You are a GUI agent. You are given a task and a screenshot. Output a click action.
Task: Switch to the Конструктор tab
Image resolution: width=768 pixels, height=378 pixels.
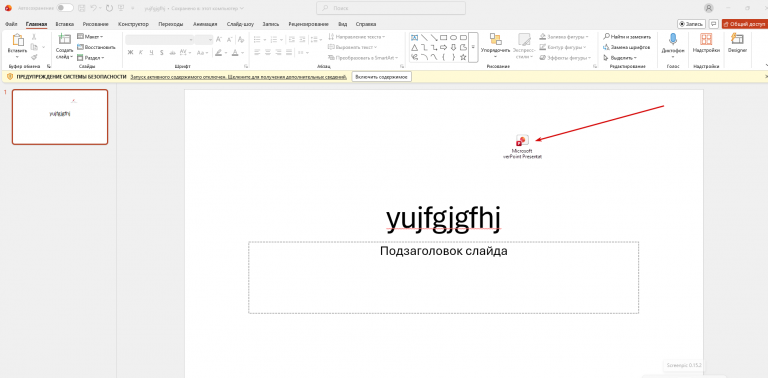click(x=133, y=24)
